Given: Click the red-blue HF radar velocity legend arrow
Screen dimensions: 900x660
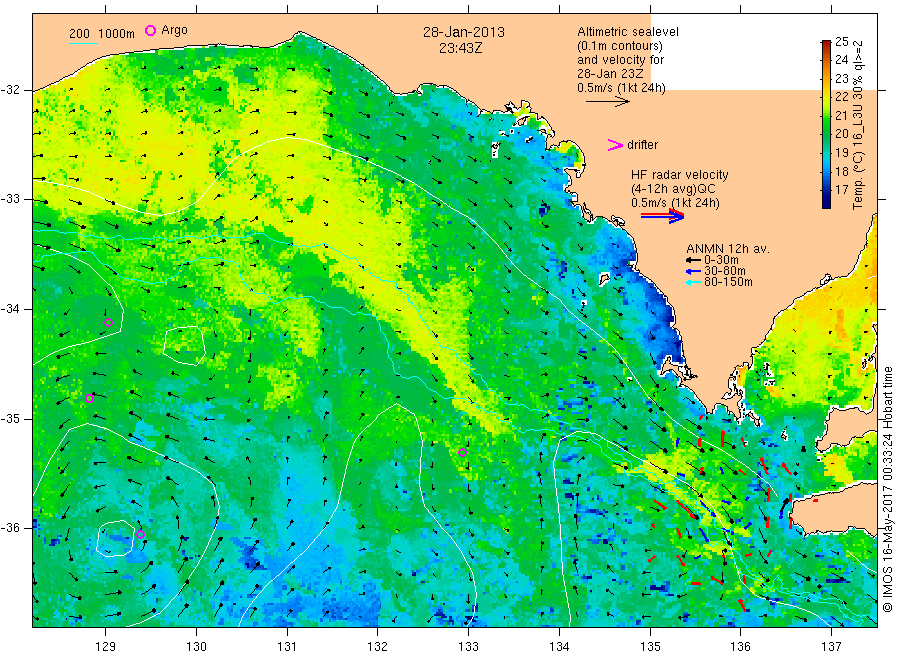Looking at the screenshot, I should tap(662, 216).
